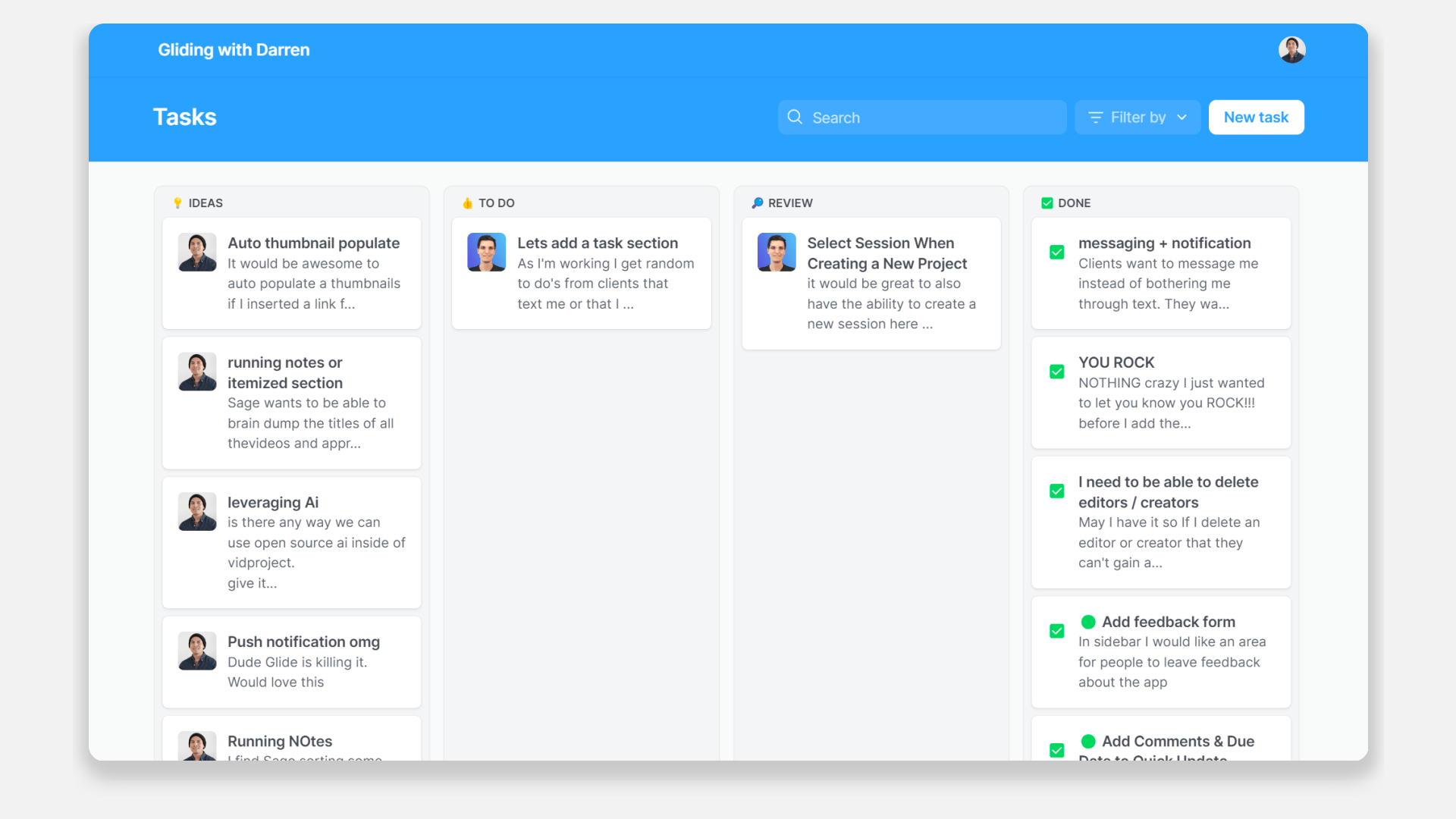Click the lightbulb icon beside IDEAS

[177, 203]
